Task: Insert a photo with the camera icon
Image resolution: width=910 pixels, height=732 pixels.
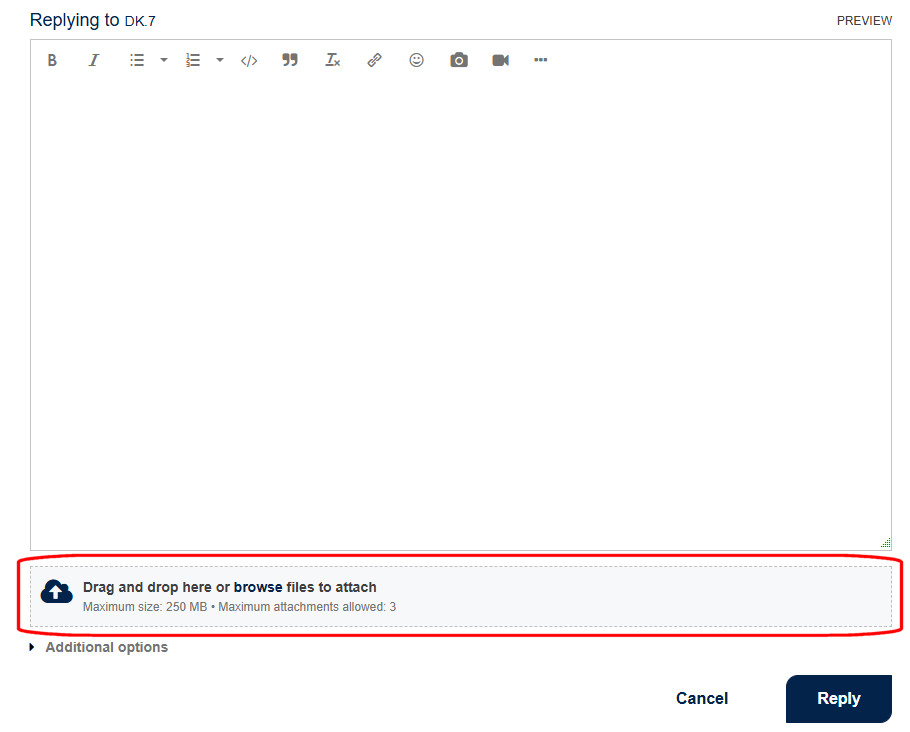Action: (458, 60)
